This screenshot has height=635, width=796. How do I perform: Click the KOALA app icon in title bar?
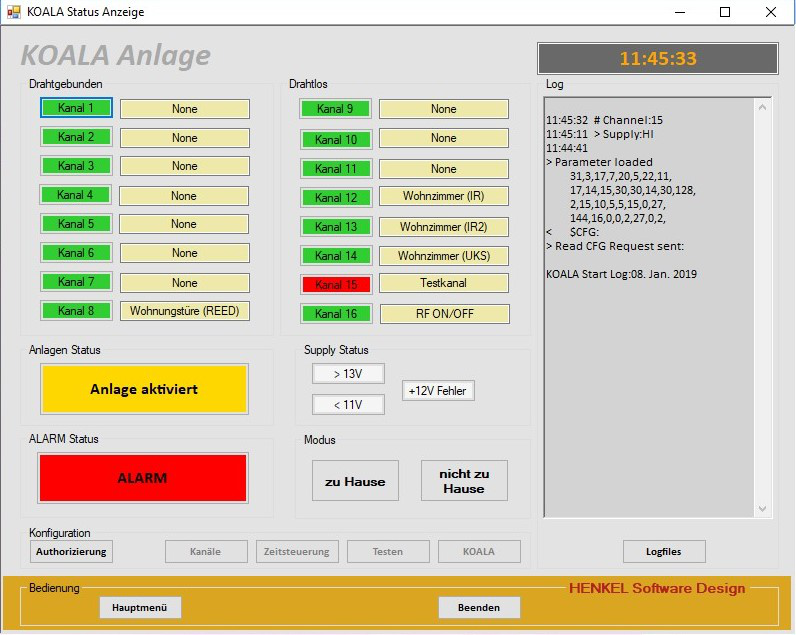tap(13, 12)
